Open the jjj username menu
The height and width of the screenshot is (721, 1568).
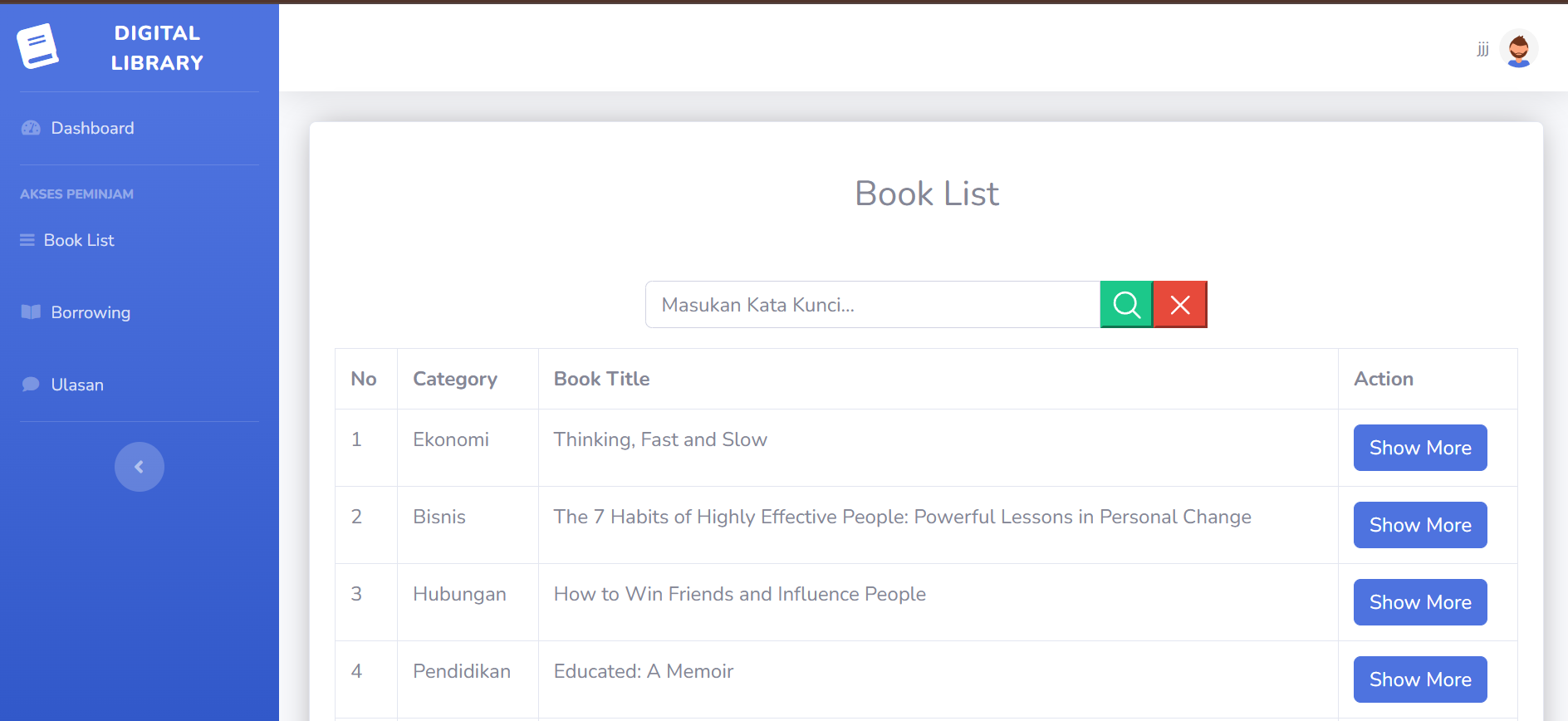(1482, 49)
